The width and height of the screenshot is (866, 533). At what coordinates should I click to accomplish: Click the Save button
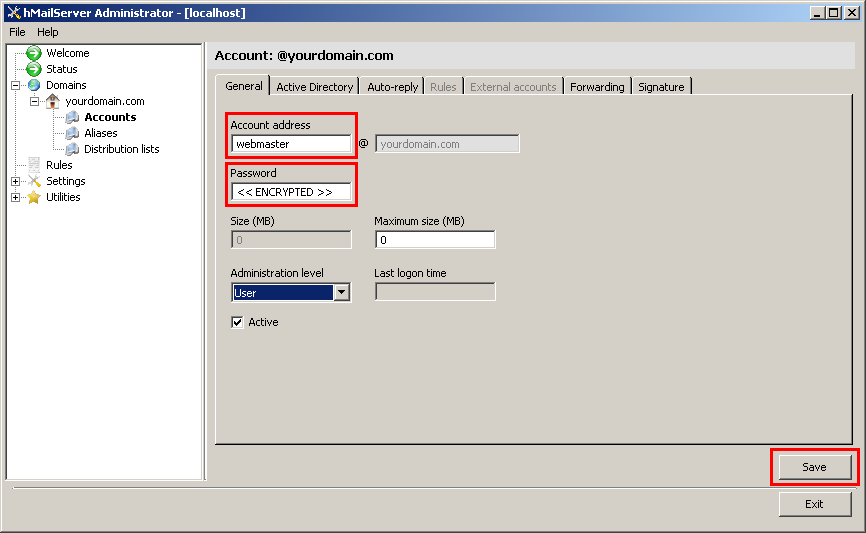point(815,467)
